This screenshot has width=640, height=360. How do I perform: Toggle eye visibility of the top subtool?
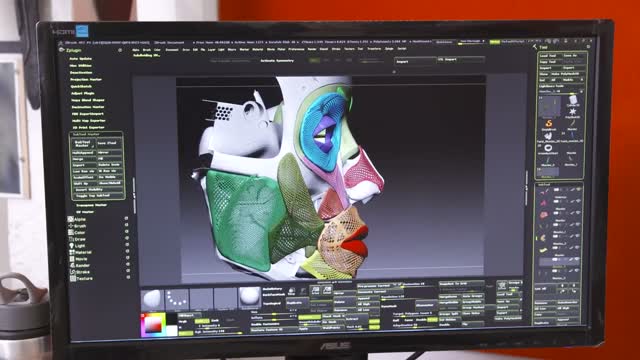tap(578, 189)
